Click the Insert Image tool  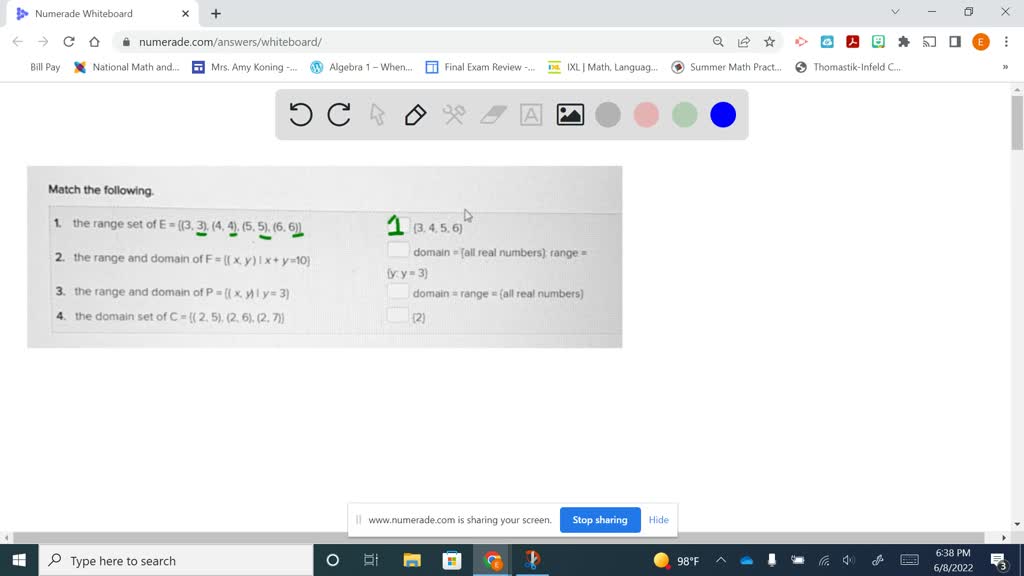568,114
